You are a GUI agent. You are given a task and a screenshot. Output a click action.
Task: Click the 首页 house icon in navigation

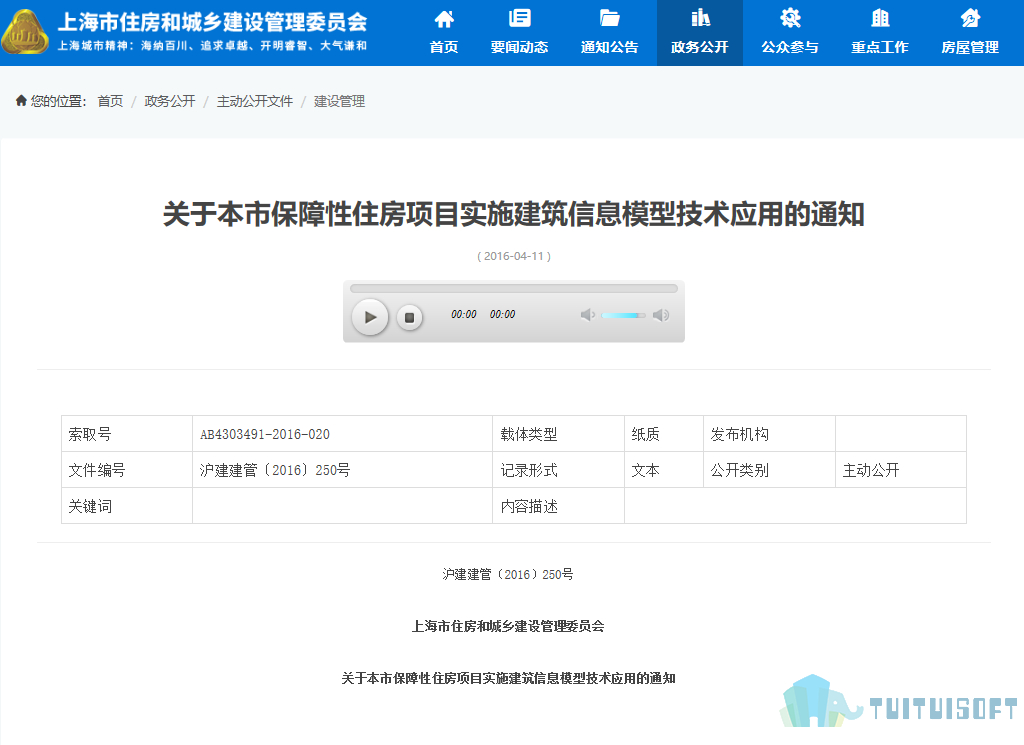(444, 19)
